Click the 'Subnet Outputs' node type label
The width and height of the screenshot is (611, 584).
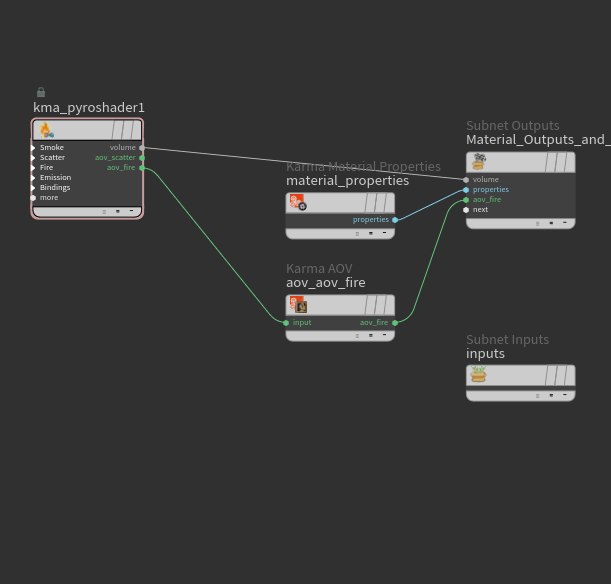(513, 126)
